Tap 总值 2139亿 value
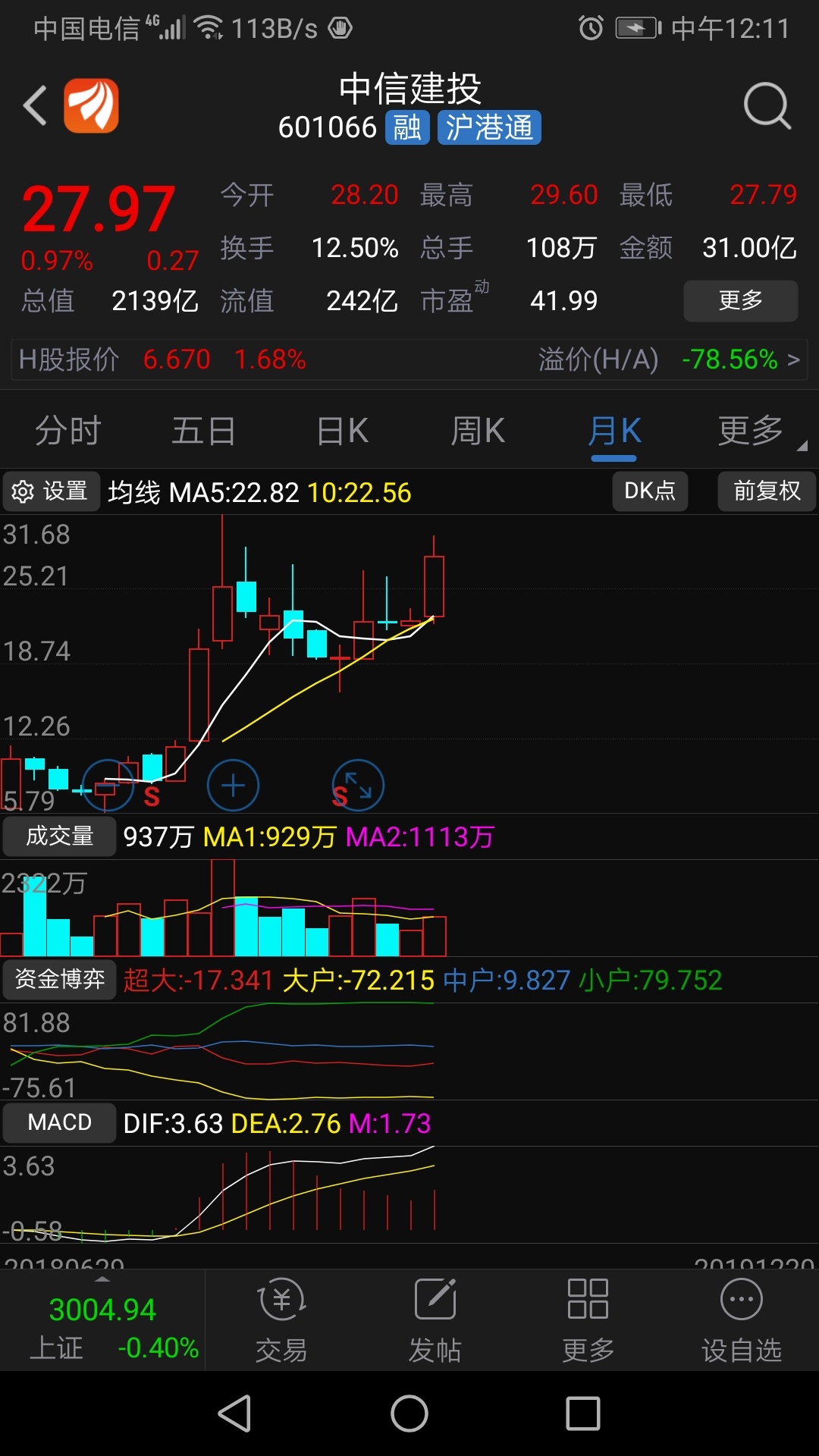The height and width of the screenshot is (1456, 819). (155, 301)
